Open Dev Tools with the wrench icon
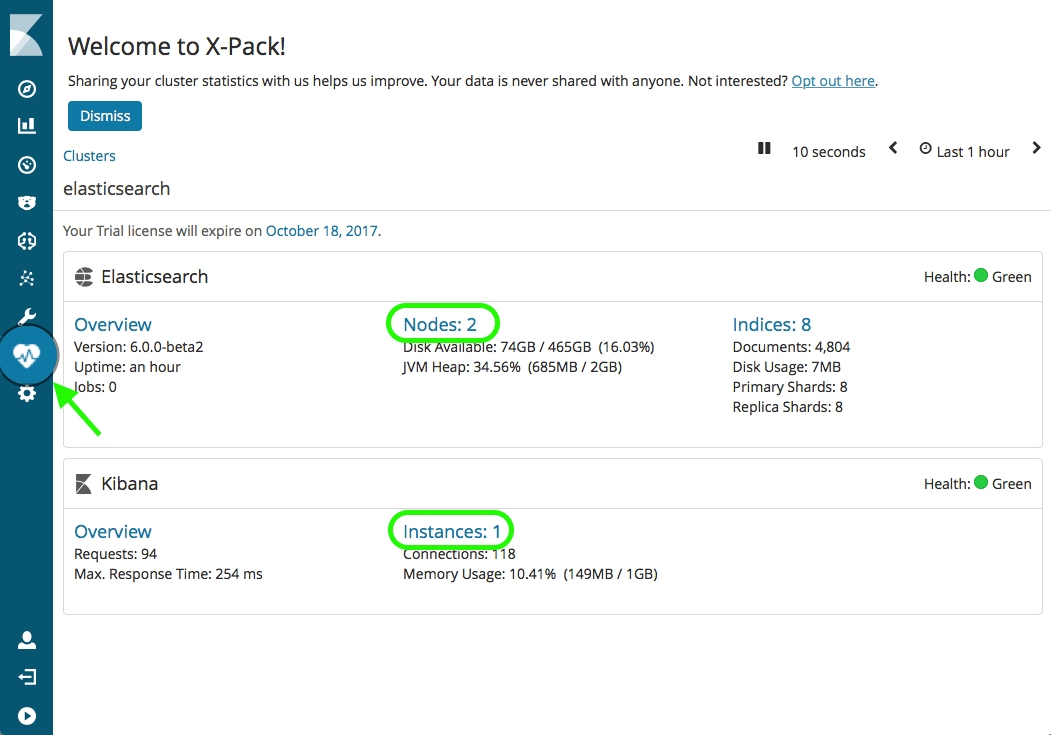 point(27,316)
